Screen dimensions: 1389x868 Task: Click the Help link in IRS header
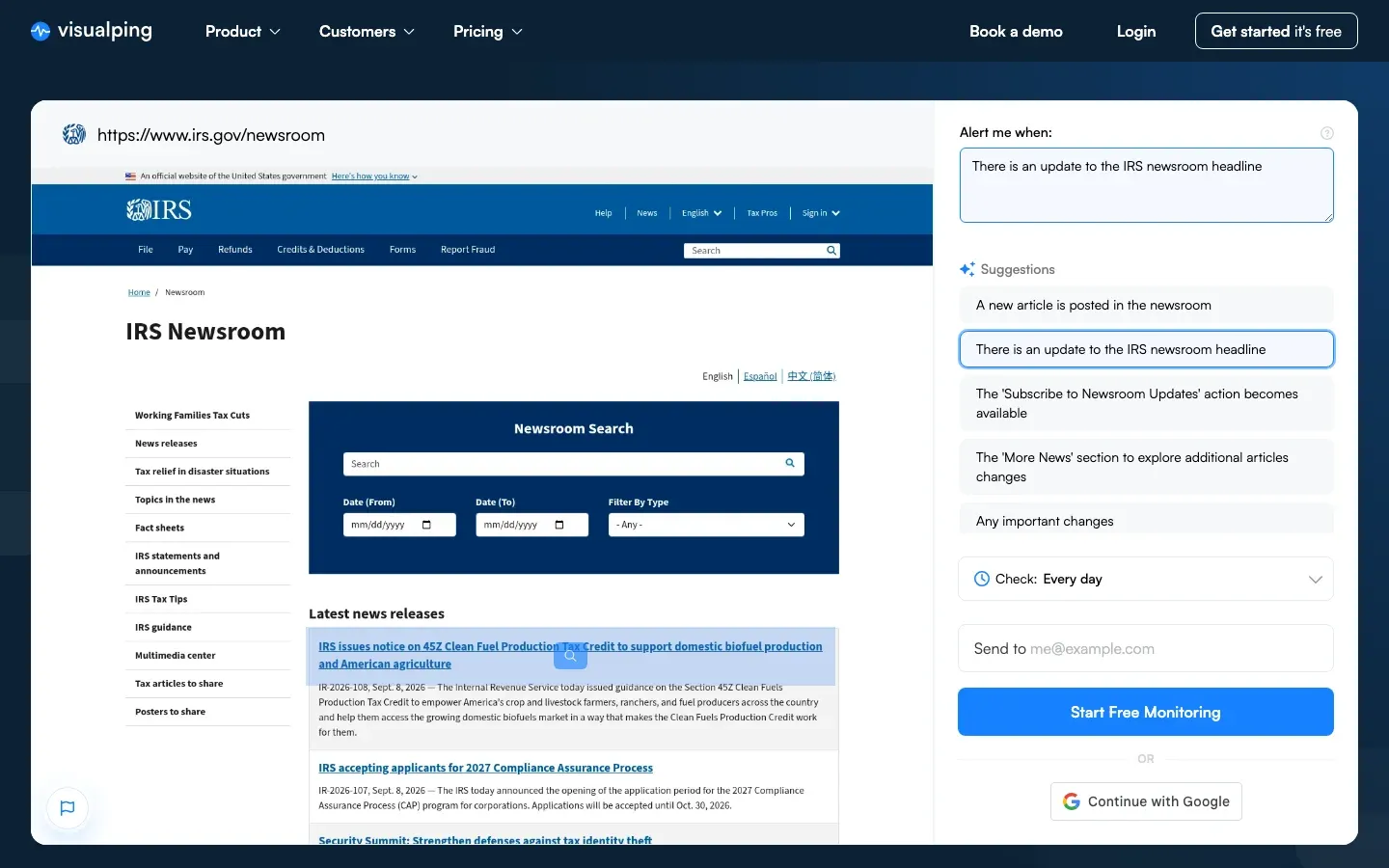point(603,213)
